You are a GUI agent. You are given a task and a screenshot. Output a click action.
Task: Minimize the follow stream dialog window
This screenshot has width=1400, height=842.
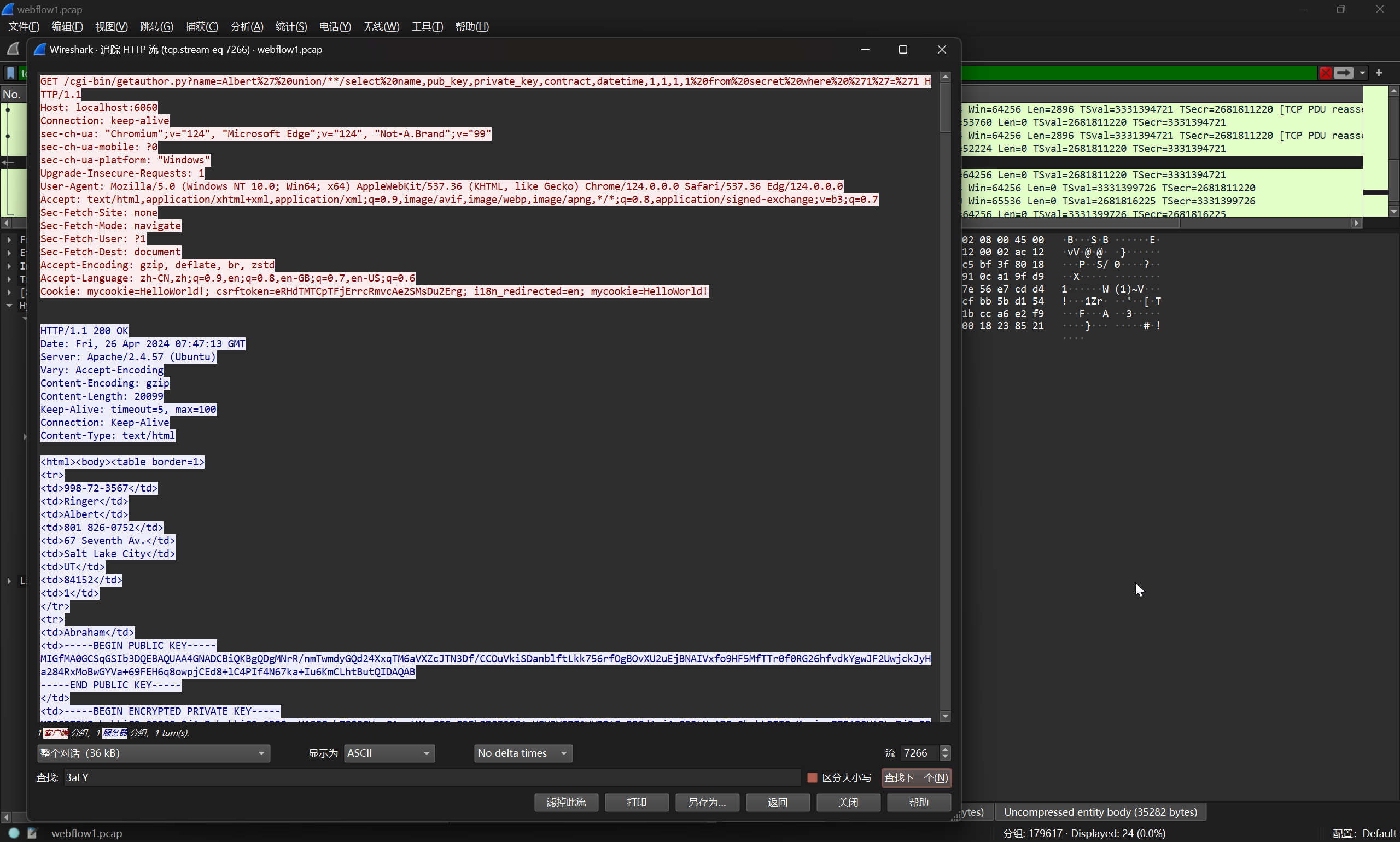[865, 50]
